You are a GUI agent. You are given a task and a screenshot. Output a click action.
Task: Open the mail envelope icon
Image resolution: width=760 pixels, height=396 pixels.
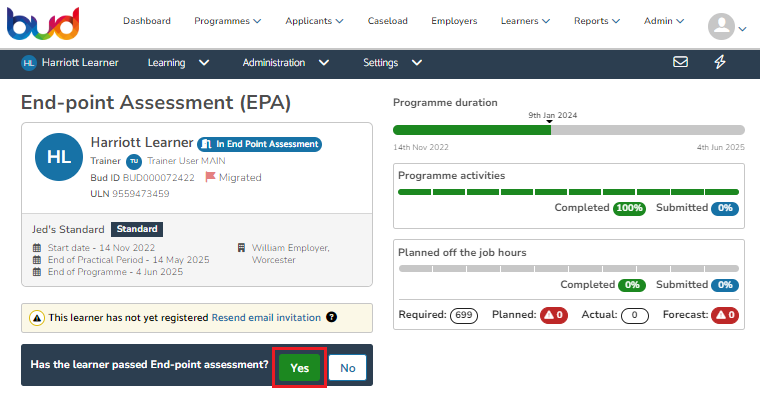681,62
